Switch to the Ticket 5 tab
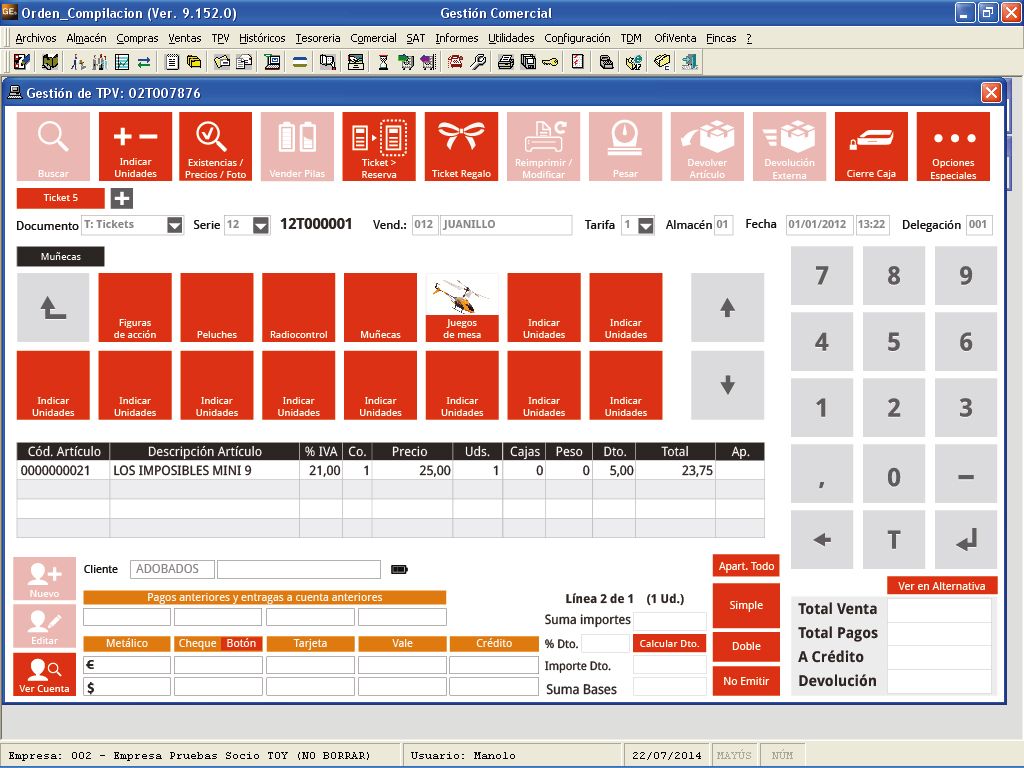Screen dimensions: 1024x768 coord(60,198)
